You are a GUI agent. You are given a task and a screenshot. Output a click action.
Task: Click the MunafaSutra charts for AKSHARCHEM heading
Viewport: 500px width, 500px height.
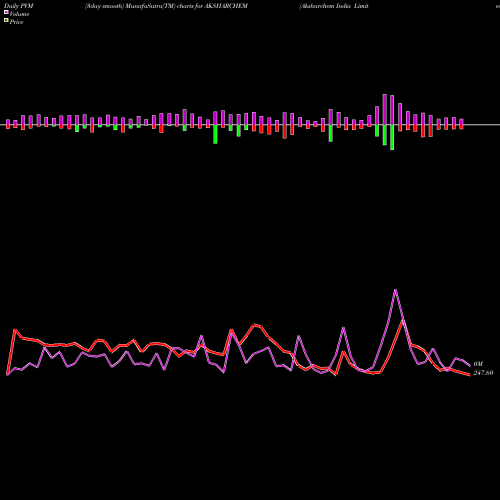click(166, 6)
